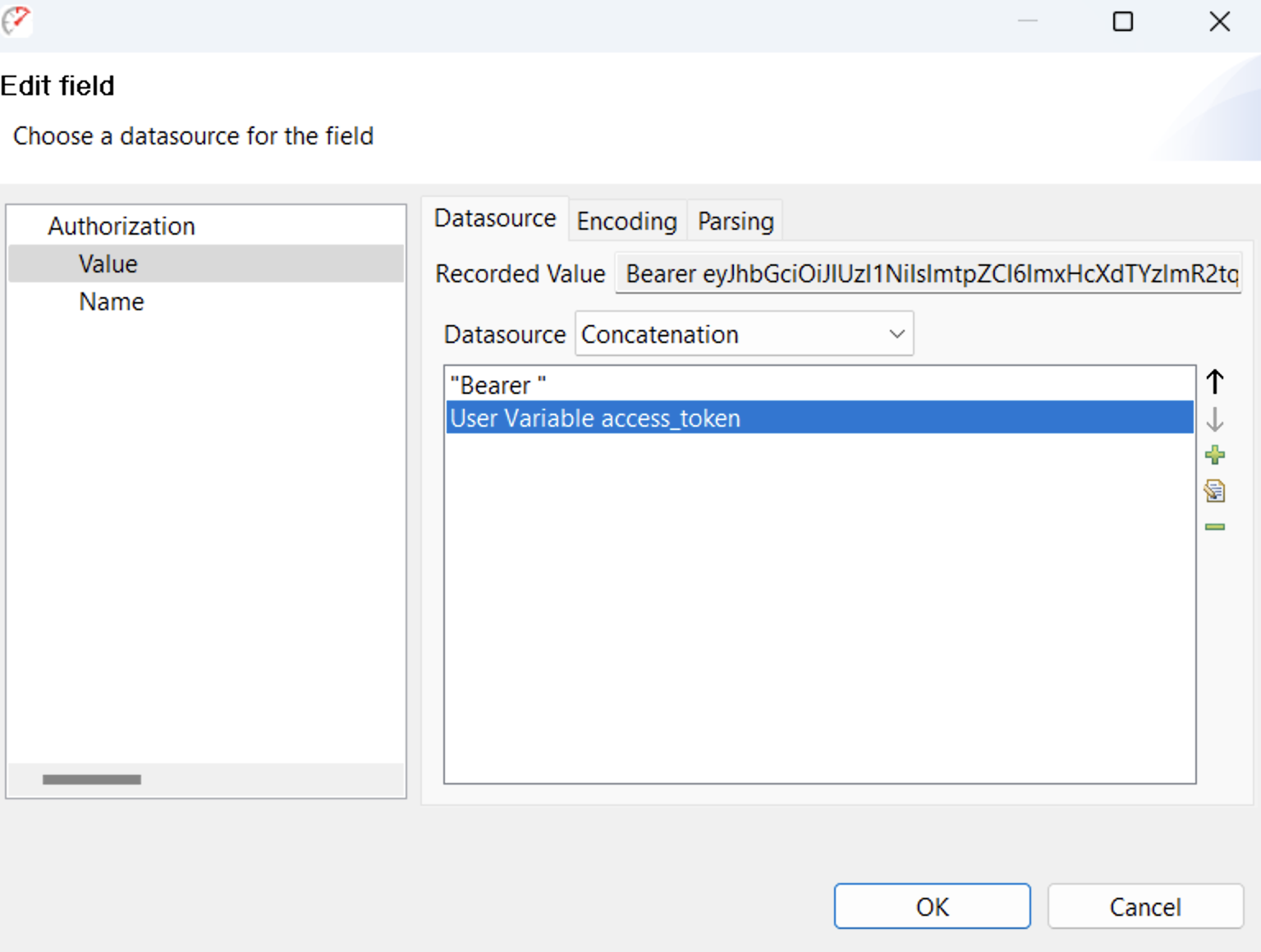Remove element with green minus icon
1261x952 pixels.
(1215, 527)
